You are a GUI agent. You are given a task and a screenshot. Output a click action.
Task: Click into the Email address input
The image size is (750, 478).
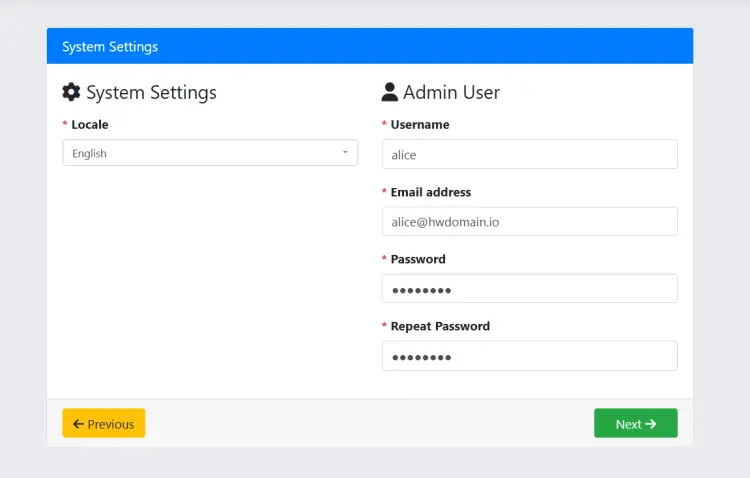click(x=529, y=221)
